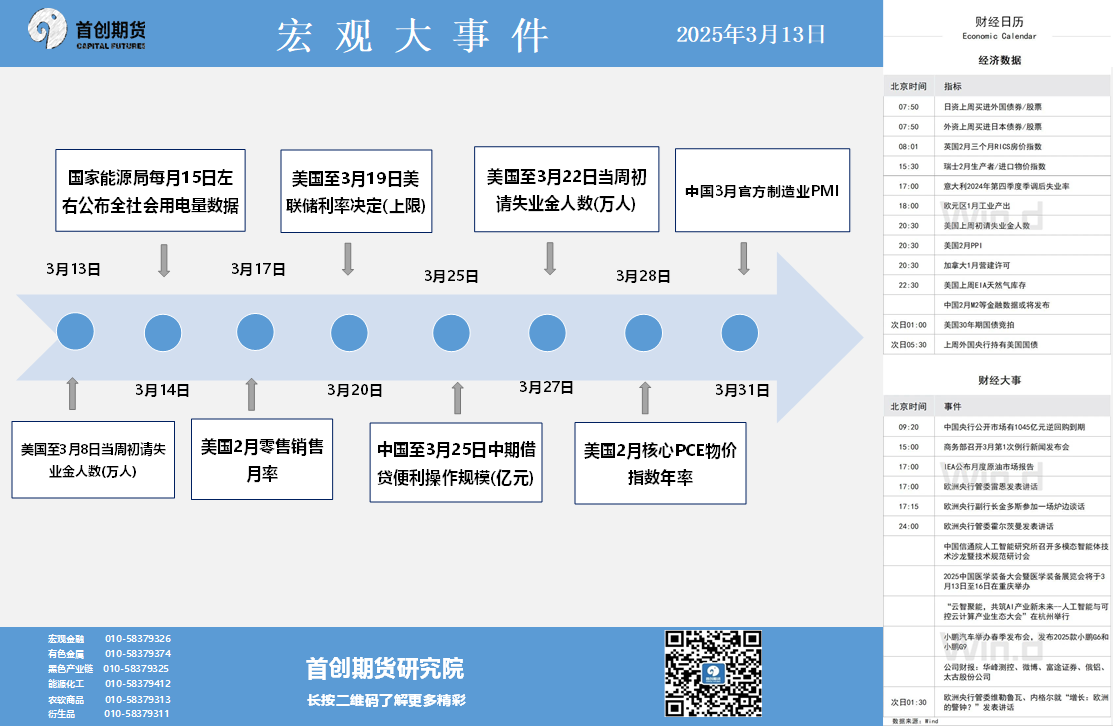This screenshot has height=727, width=1113.
Task: Click the 黑色产业链 phone number 010-58379325
Action: [x=136, y=668]
